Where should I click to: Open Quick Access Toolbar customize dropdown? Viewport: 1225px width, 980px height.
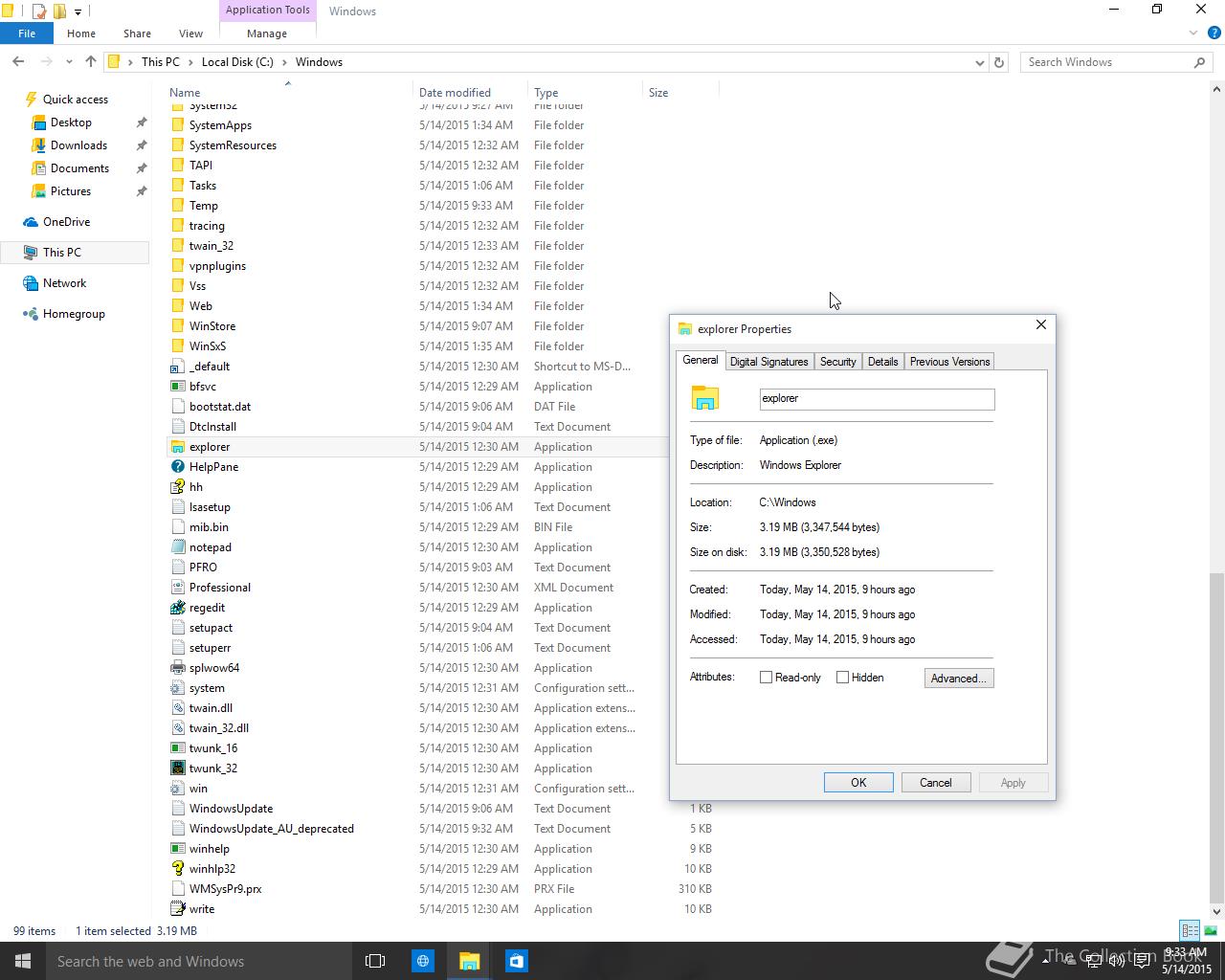(78, 11)
